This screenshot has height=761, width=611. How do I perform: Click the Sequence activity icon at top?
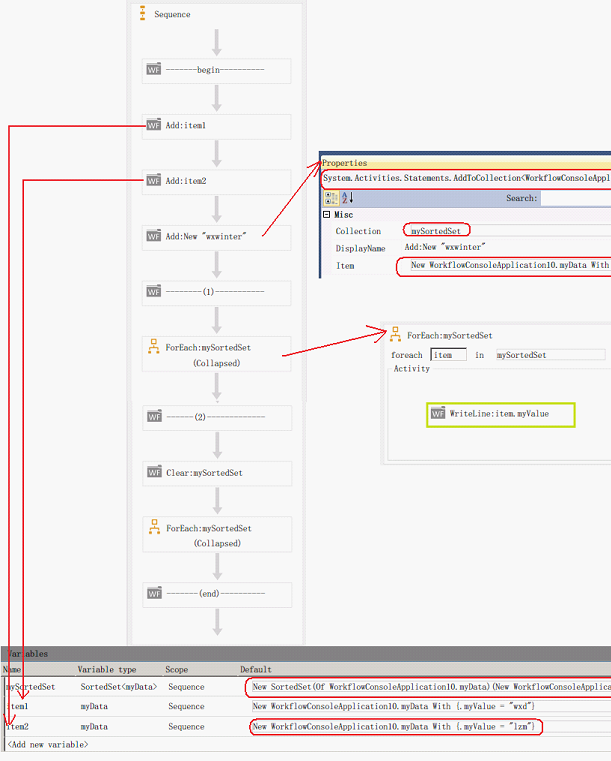pos(142,14)
